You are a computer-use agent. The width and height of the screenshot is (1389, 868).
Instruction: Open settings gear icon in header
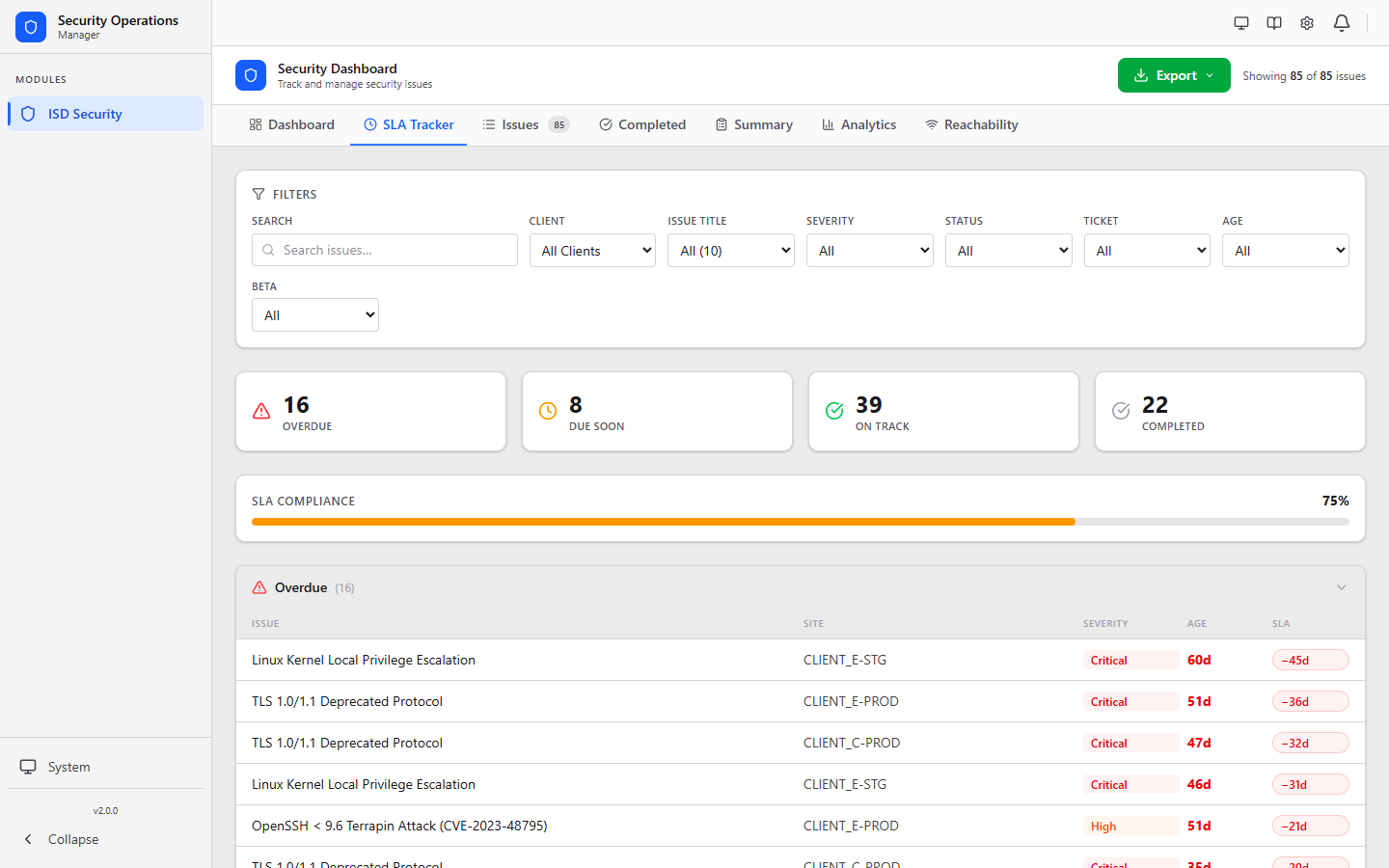[1307, 23]
